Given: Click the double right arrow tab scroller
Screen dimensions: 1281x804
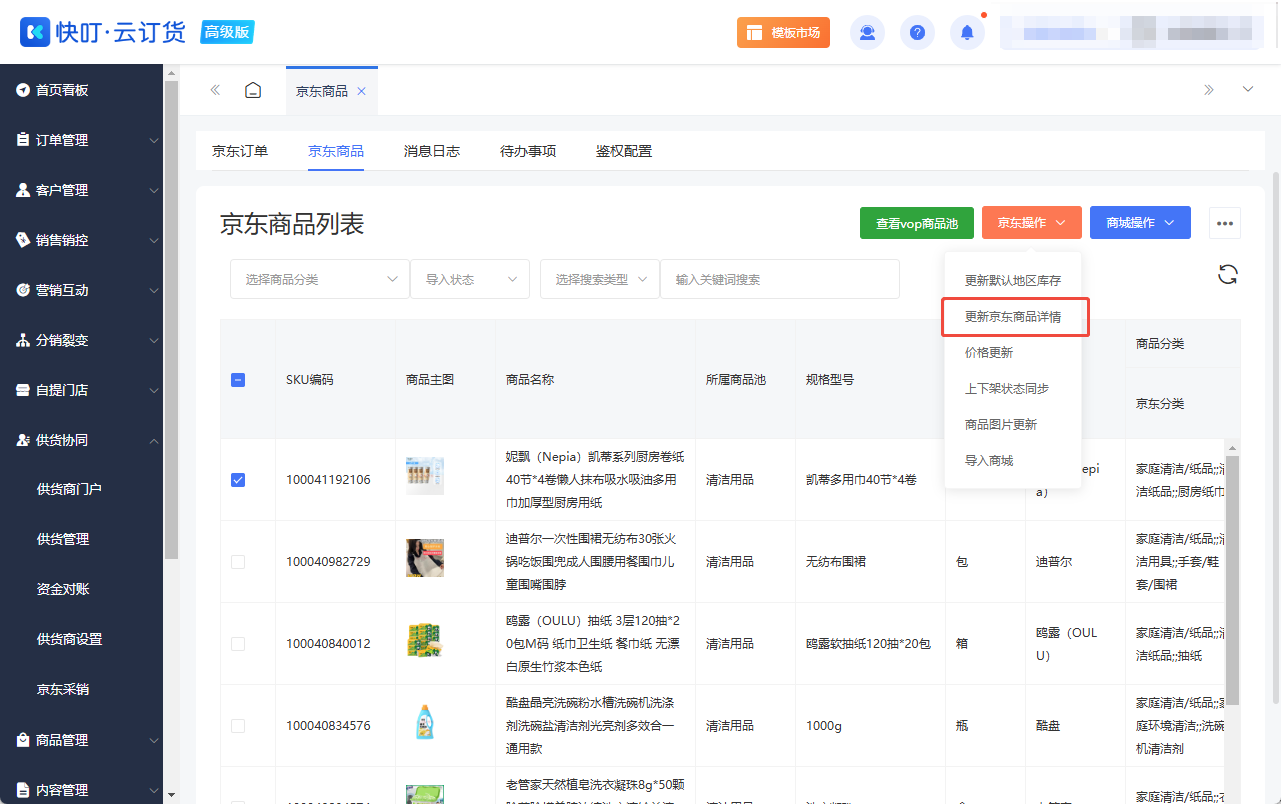Looking at the screenshot, I should tap(1209, 90).
